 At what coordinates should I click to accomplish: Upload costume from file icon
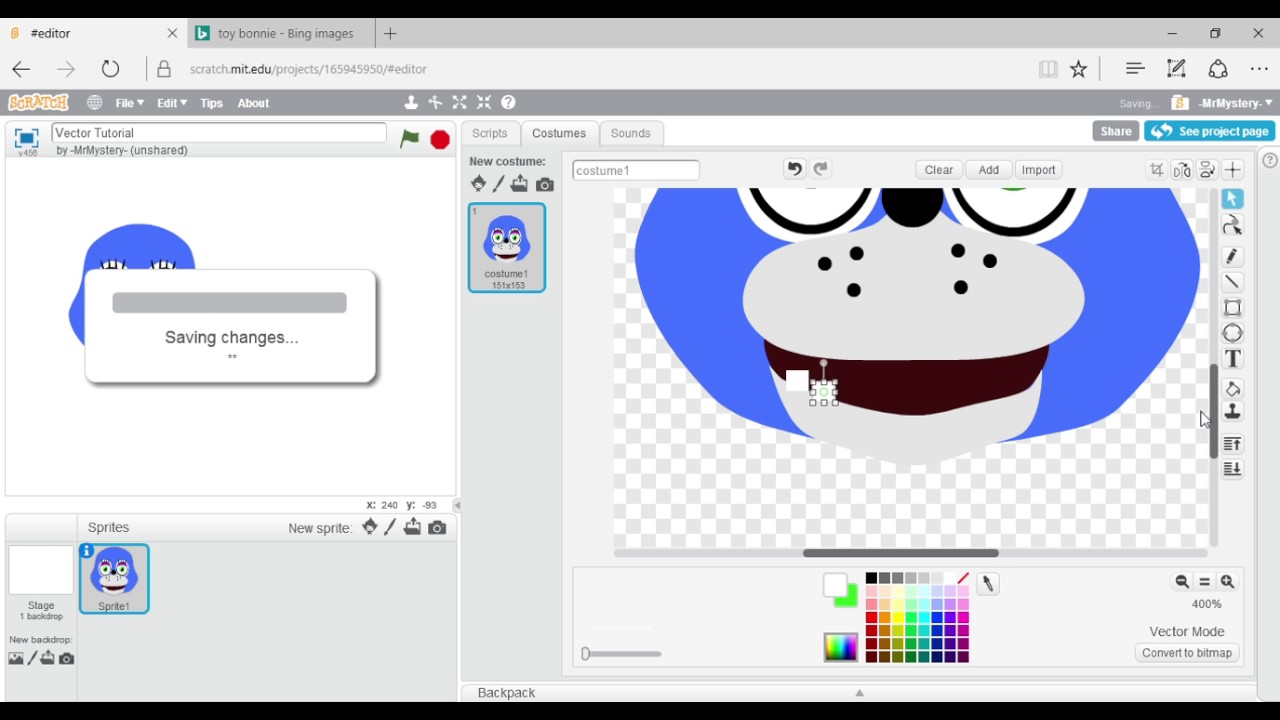point(519,184)
